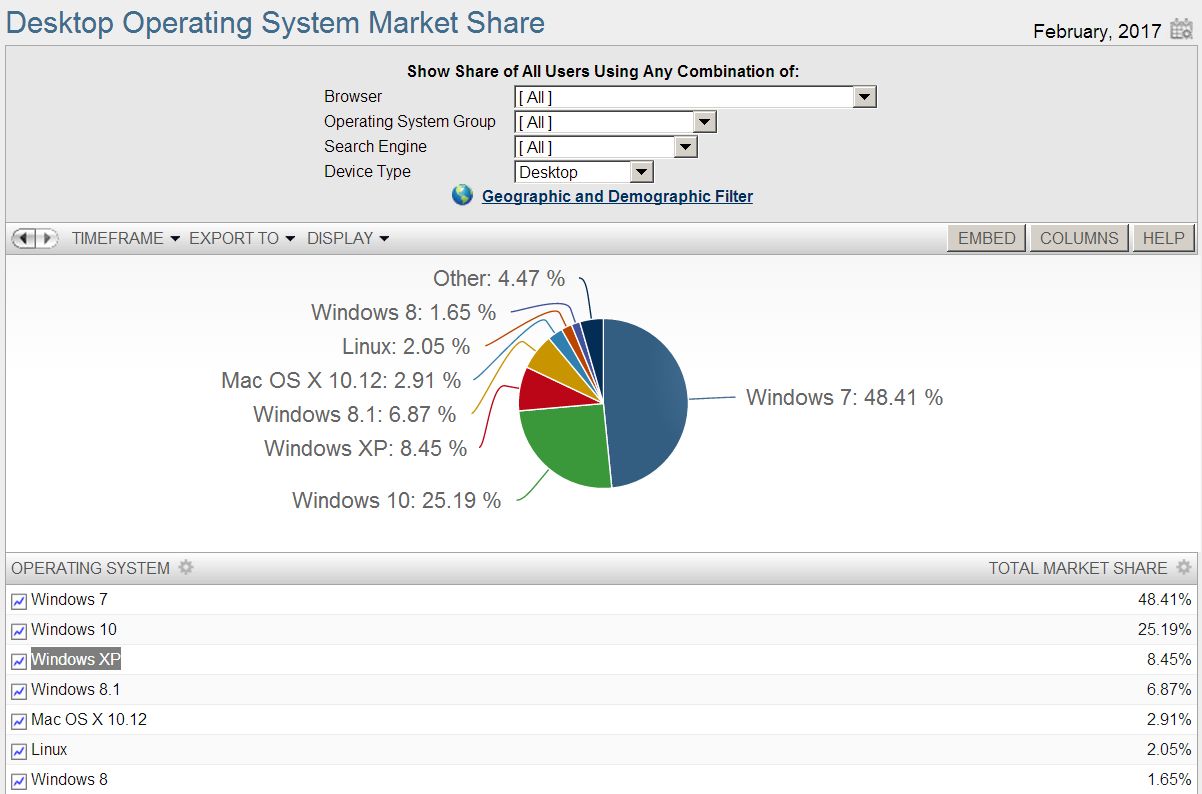Open the Total Market Share settings gear
The image size is (1202, 794).
[x=1185, y=568]
